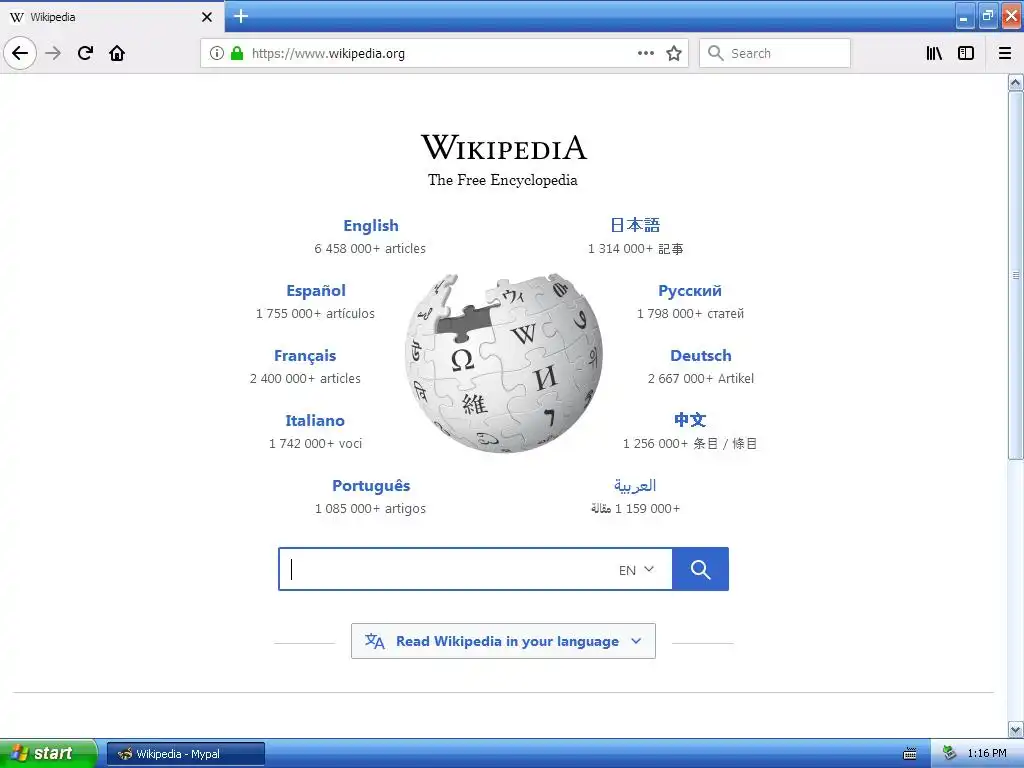1024x768 pixels.
Task: Select Wikipedia - Mypal taskbar button
Action: pyautogui.click(x=185, y=754)
